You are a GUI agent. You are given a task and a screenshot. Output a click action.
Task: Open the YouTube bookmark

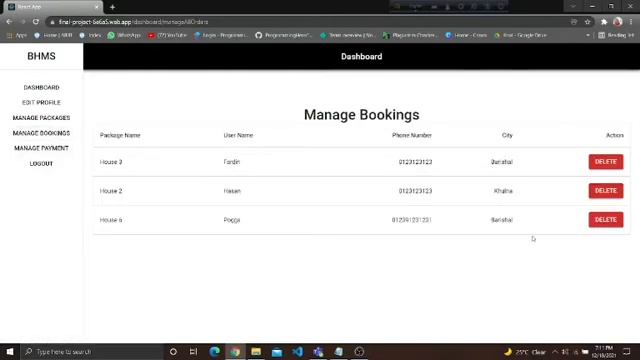(167, 36)
